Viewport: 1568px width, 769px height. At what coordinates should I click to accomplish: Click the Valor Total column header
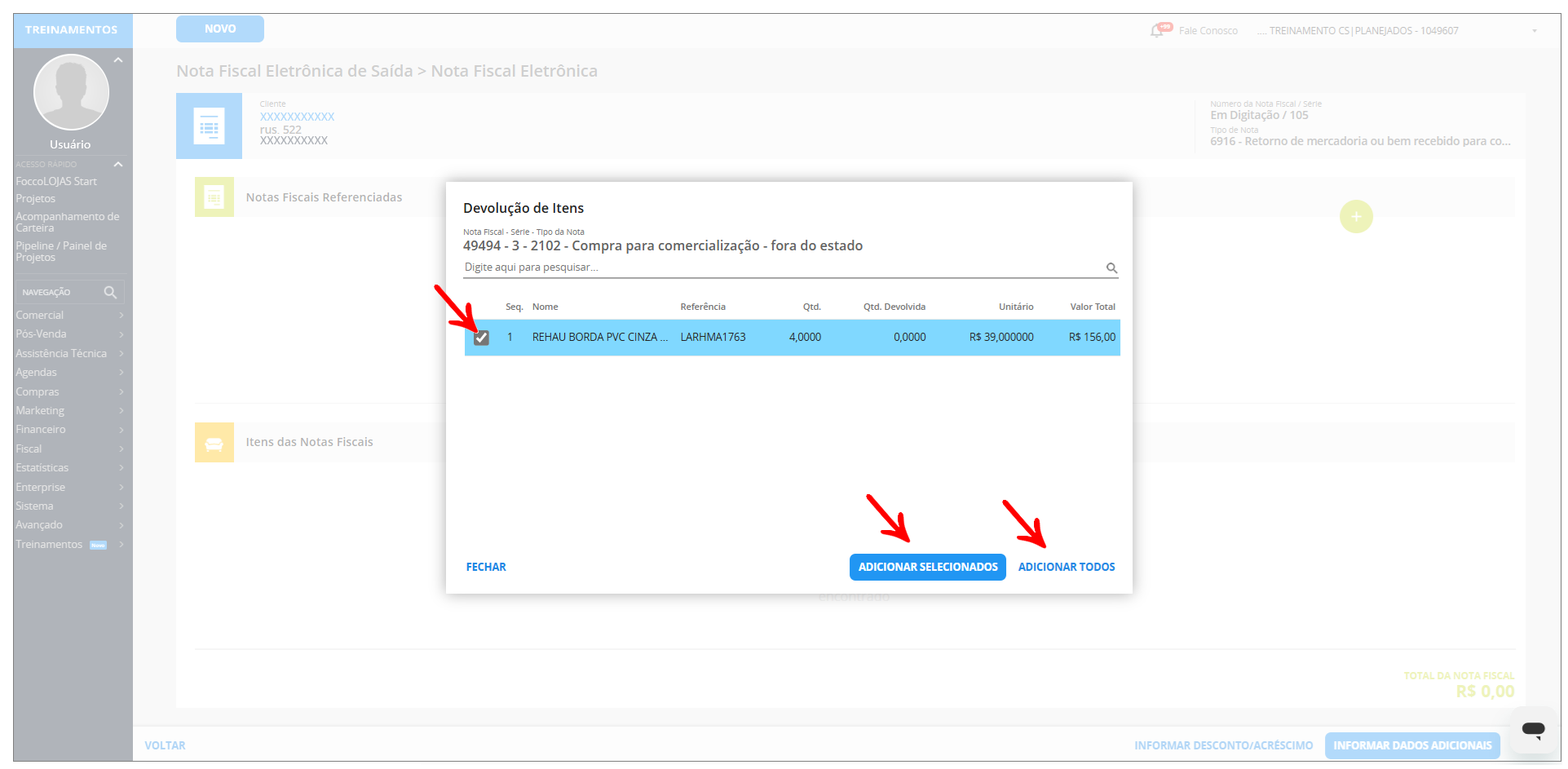[1093, 307]
